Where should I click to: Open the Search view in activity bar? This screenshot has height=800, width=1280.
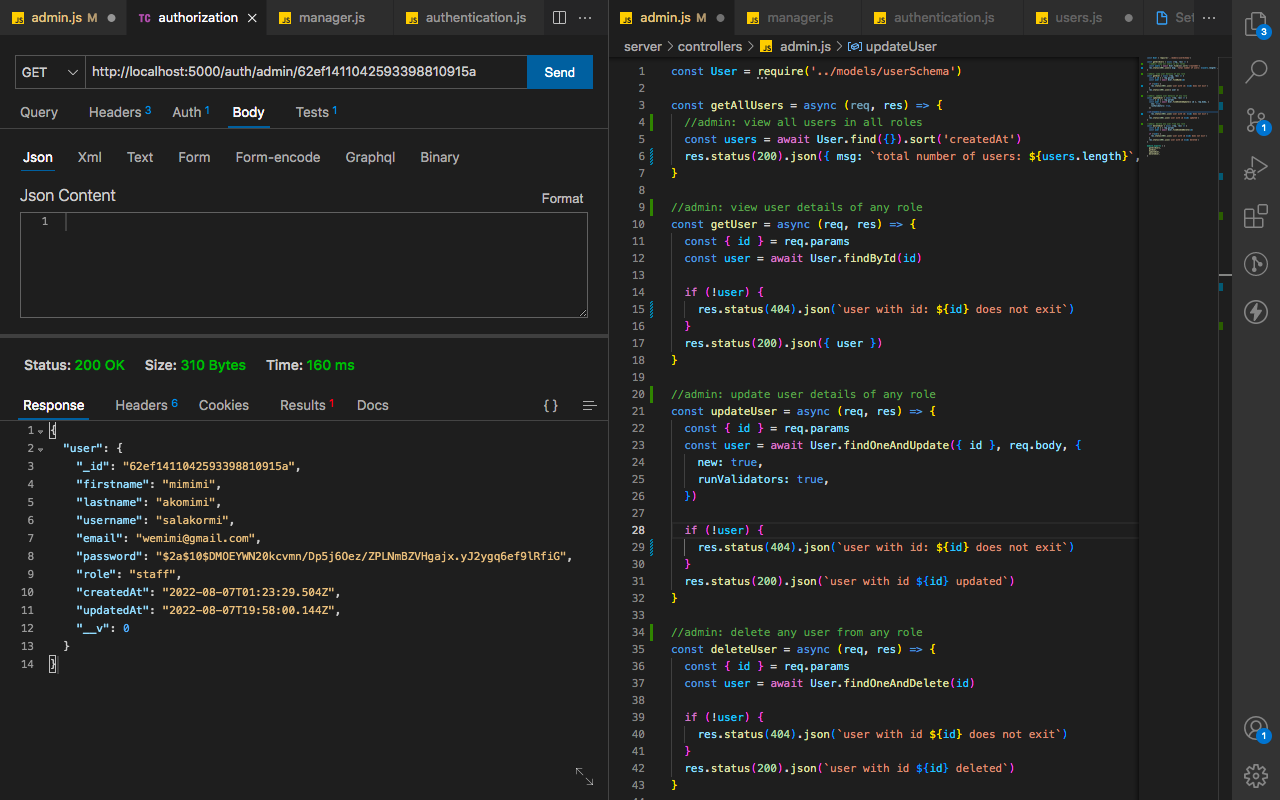tap(1255, 72)
